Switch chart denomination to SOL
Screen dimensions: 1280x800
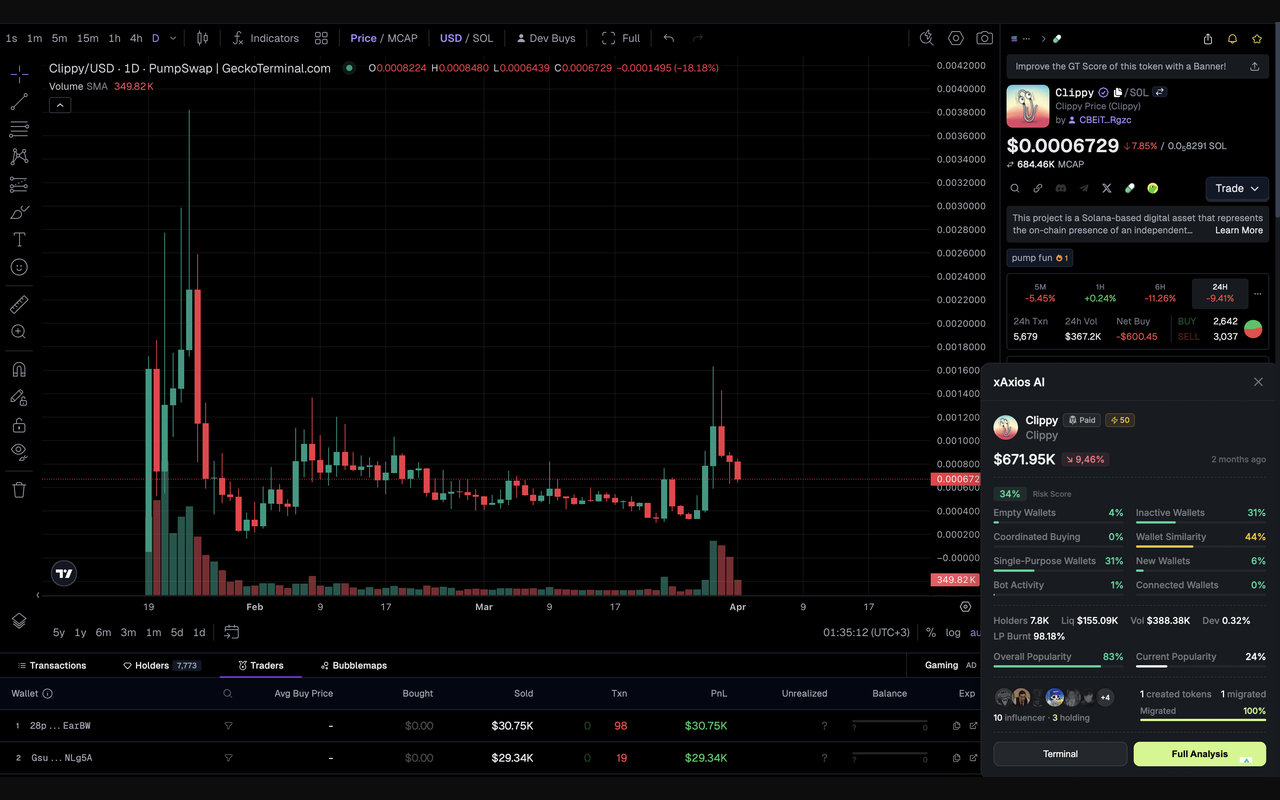pos(483,38)
